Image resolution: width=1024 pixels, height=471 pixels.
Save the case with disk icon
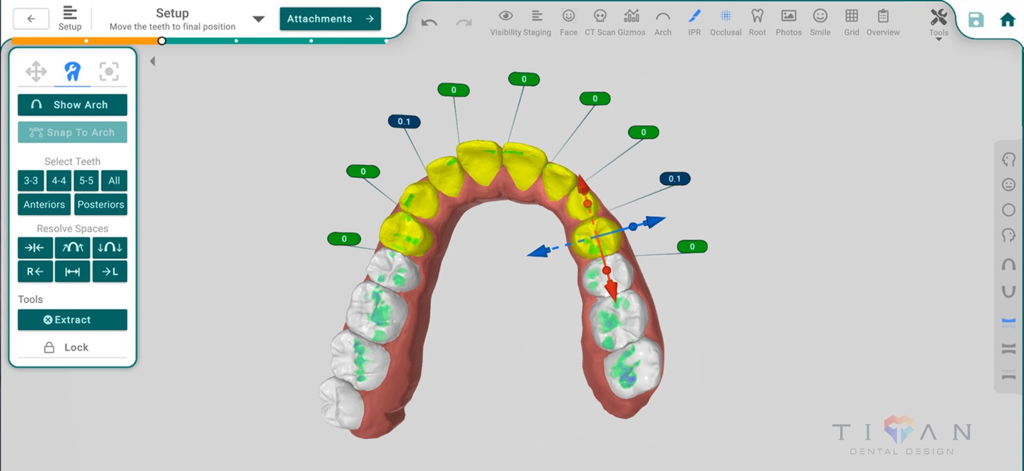pyautogui.click(x=976, y=20)
